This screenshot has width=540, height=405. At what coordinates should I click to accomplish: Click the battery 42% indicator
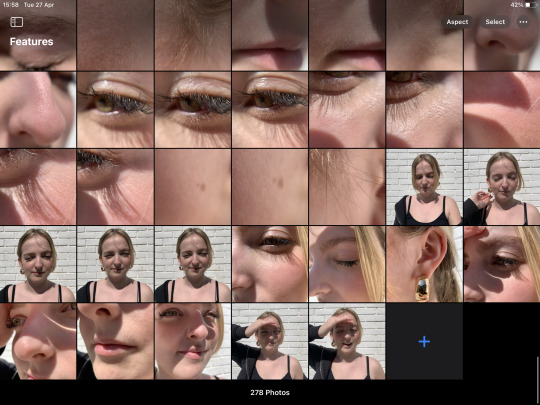click(523, 5)
